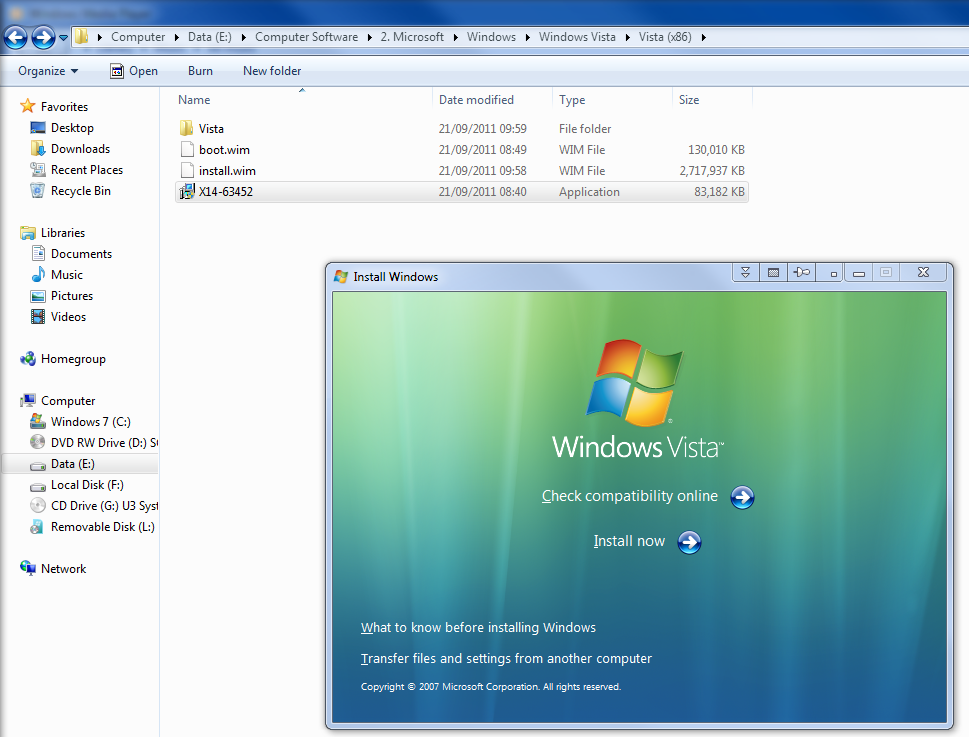Open What to know before installing Windows
Viewport: 969px width, 737px height.
click(x=478, y=628)
